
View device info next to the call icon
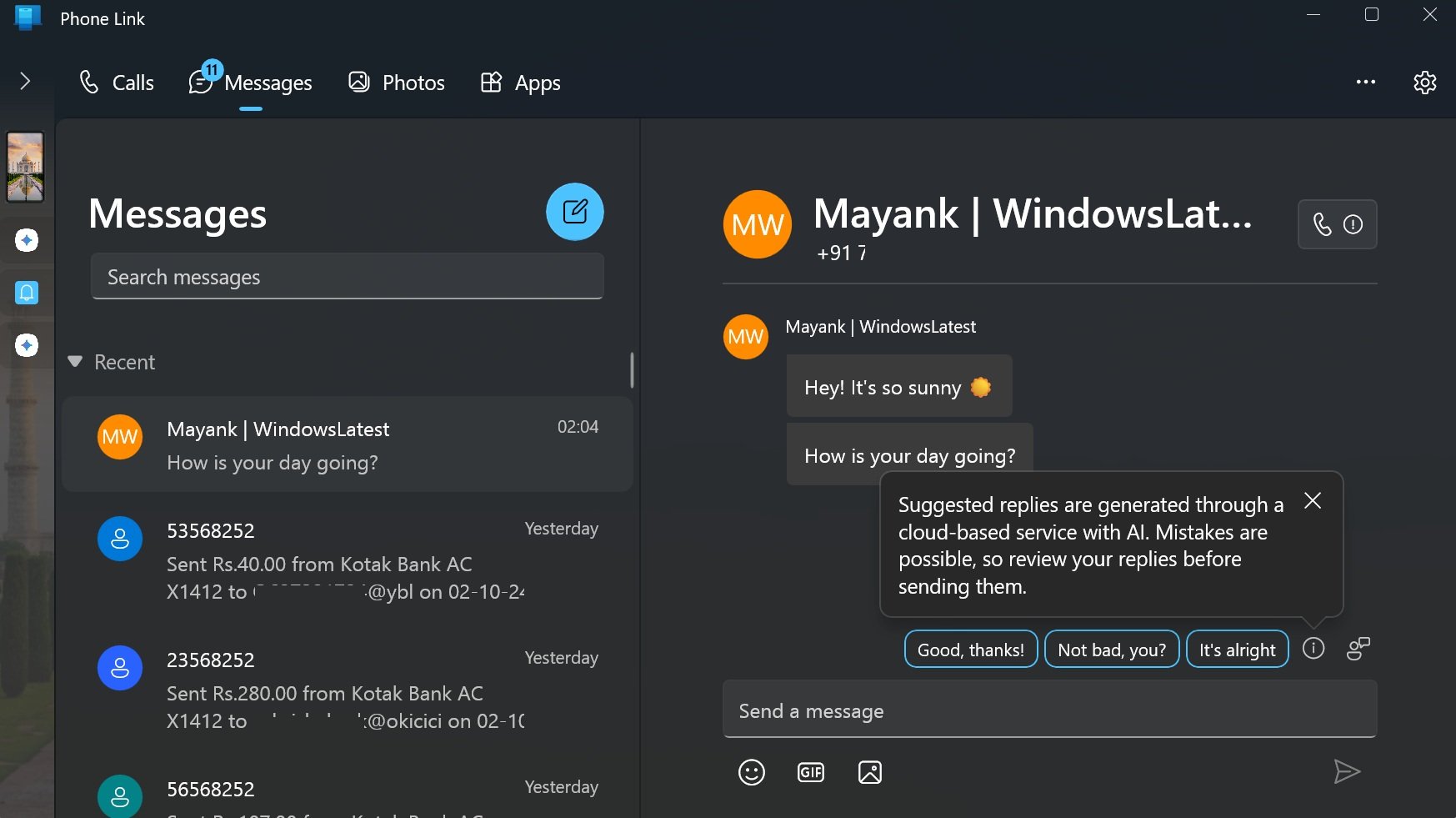click(1353, 224)
